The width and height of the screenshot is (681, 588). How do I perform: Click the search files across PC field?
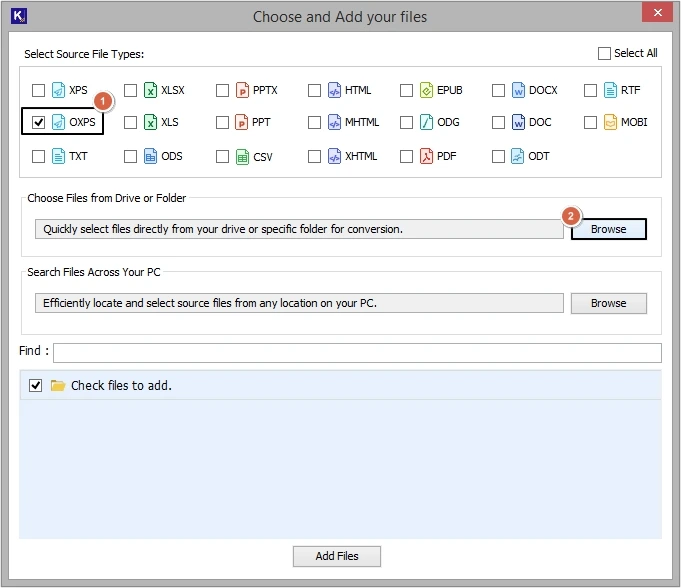[299, 303]
